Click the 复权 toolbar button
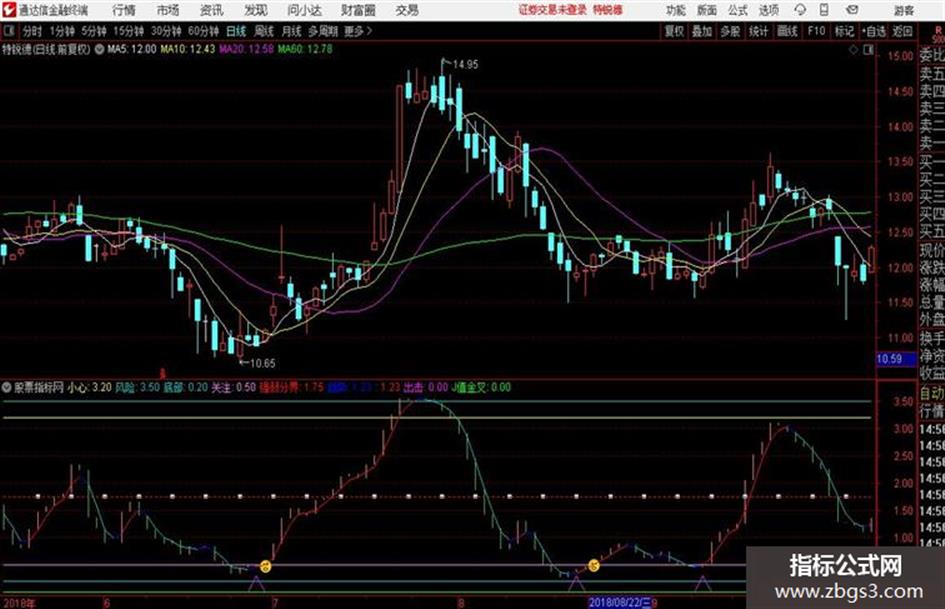The height and width of the screenshot is (609, 945). pyautogui.click(x=674, y=31)
